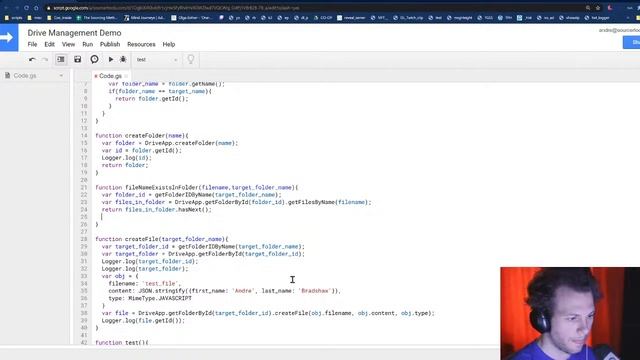Click function fileNameExistsInFolder on line 21

click(197, 187)
